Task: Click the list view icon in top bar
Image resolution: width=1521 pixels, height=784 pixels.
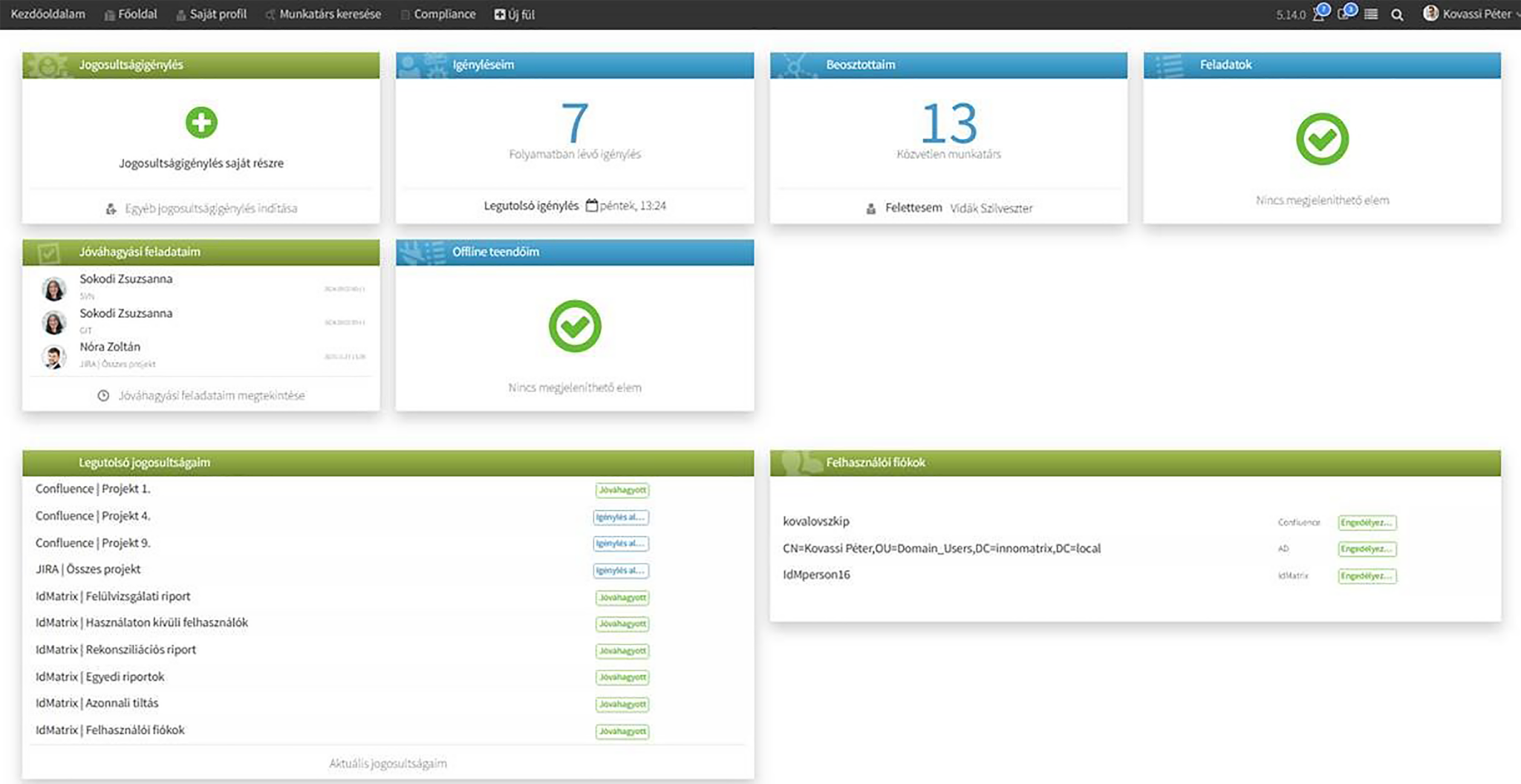Action: [1371, 14]
